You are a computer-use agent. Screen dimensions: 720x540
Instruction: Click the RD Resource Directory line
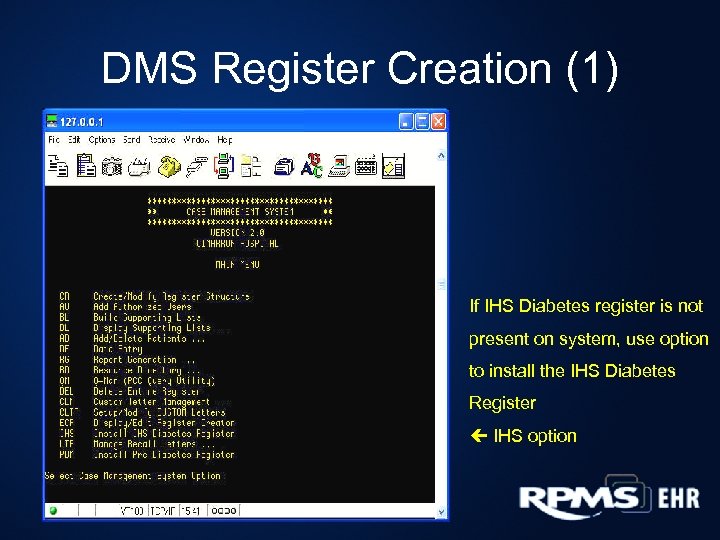pyautogui.click(x=130, y=370)
